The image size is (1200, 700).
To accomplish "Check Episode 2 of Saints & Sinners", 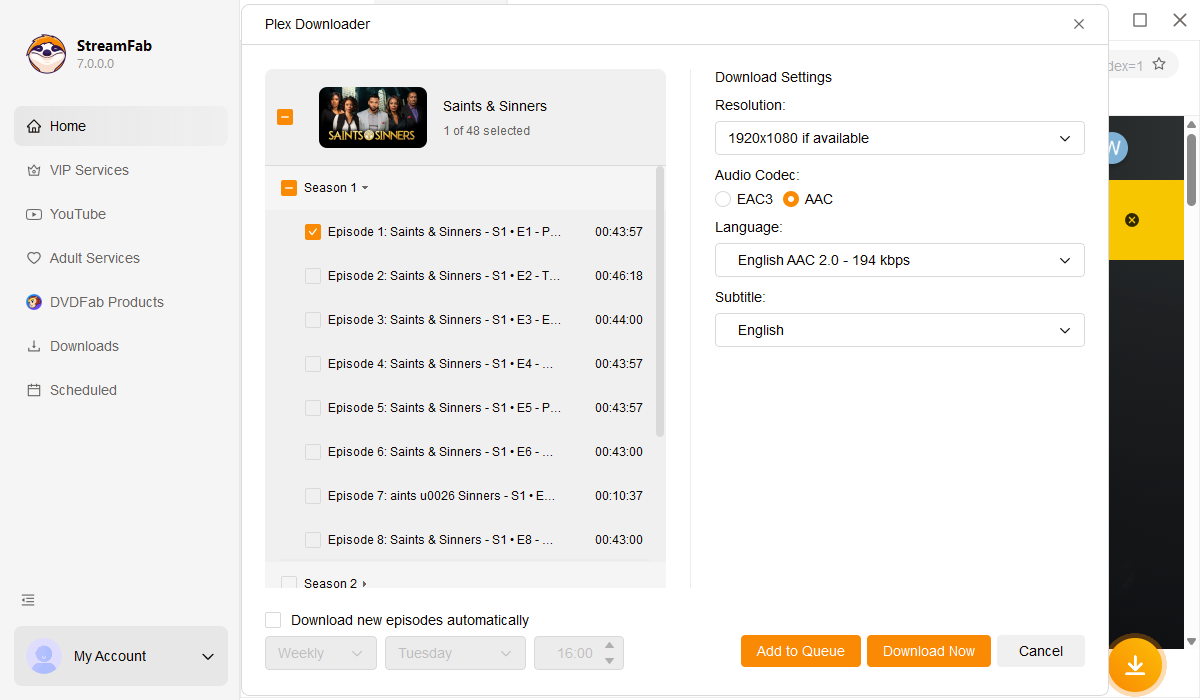I will [313, 275].
